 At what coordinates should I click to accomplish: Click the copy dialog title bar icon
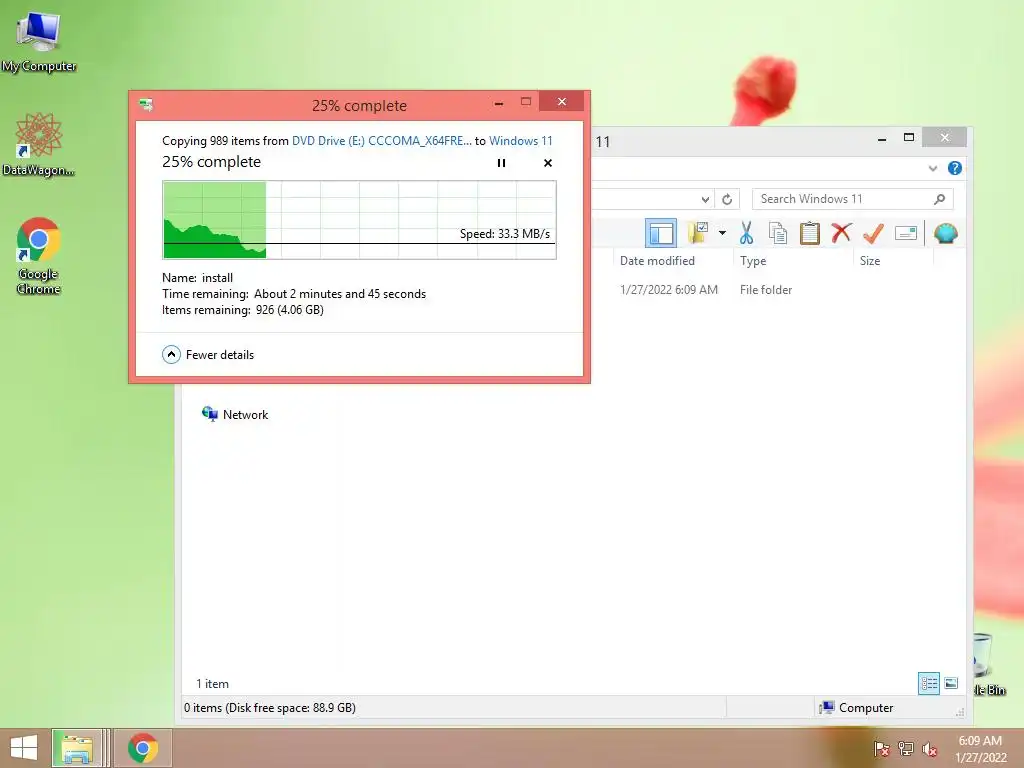click(146, 104)
